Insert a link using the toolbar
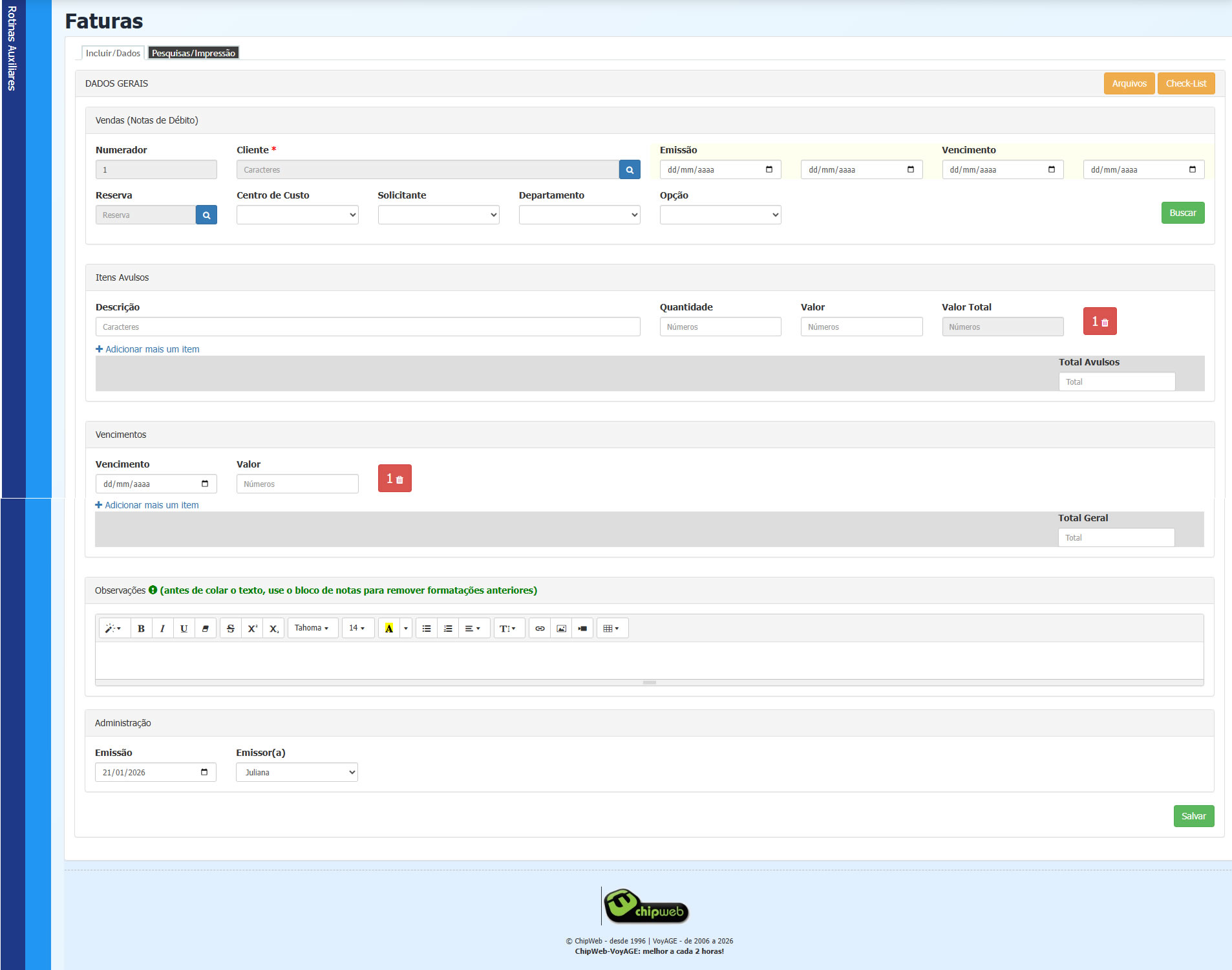 coord(540,629)
